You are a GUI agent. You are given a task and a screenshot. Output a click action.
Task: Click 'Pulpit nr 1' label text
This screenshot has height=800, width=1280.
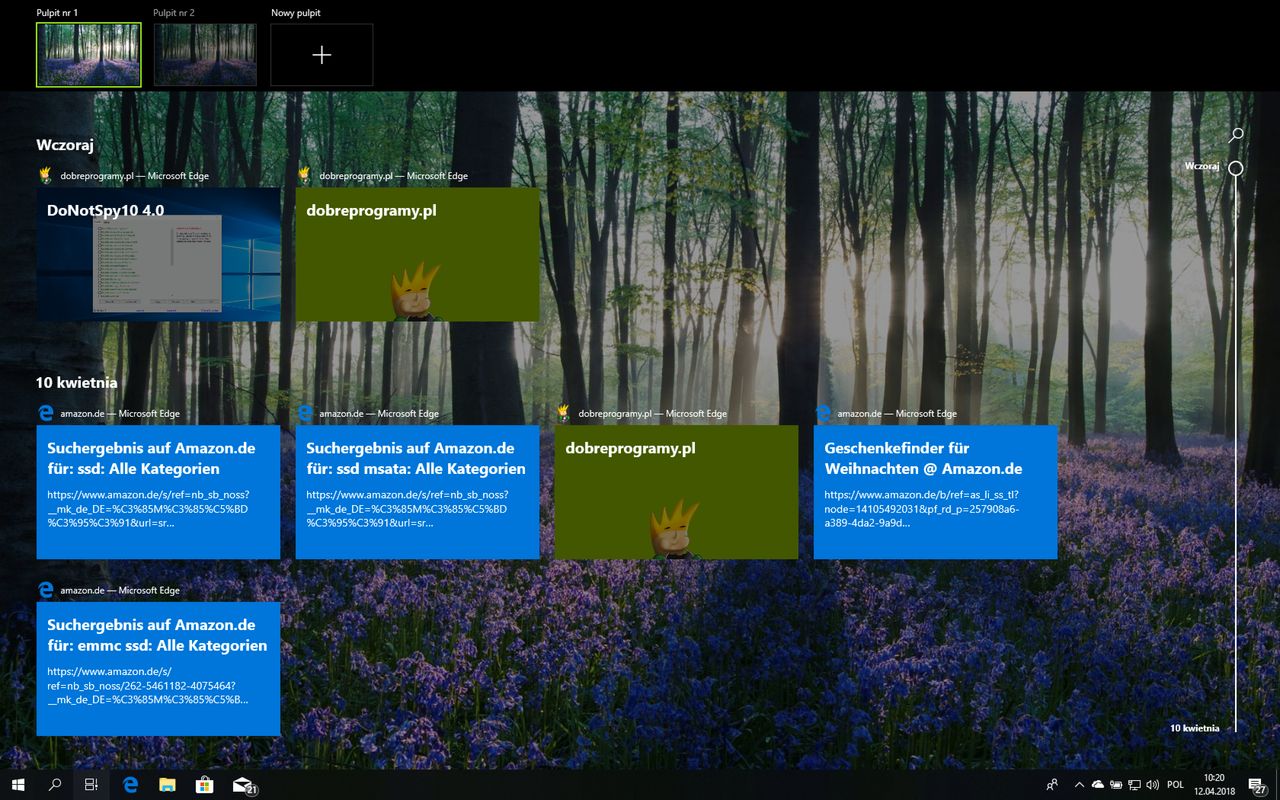58,13
